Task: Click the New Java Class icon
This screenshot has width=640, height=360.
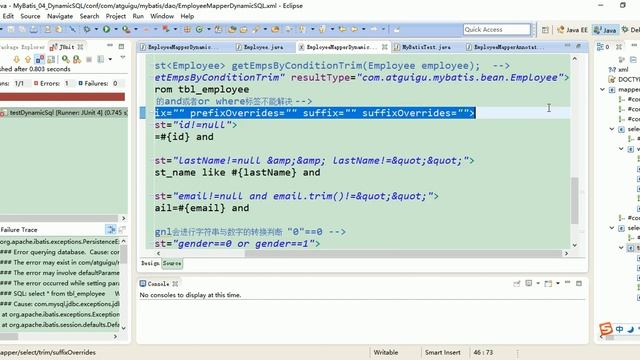Action: point(199,29)
